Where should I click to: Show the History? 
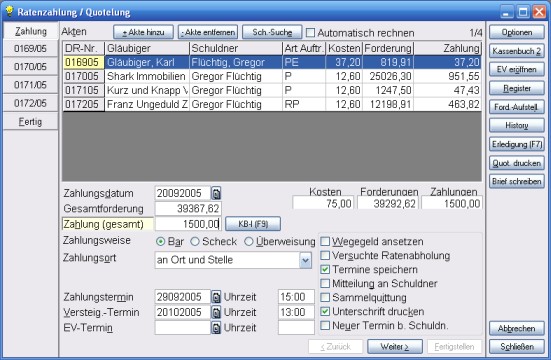click(517, 126)
